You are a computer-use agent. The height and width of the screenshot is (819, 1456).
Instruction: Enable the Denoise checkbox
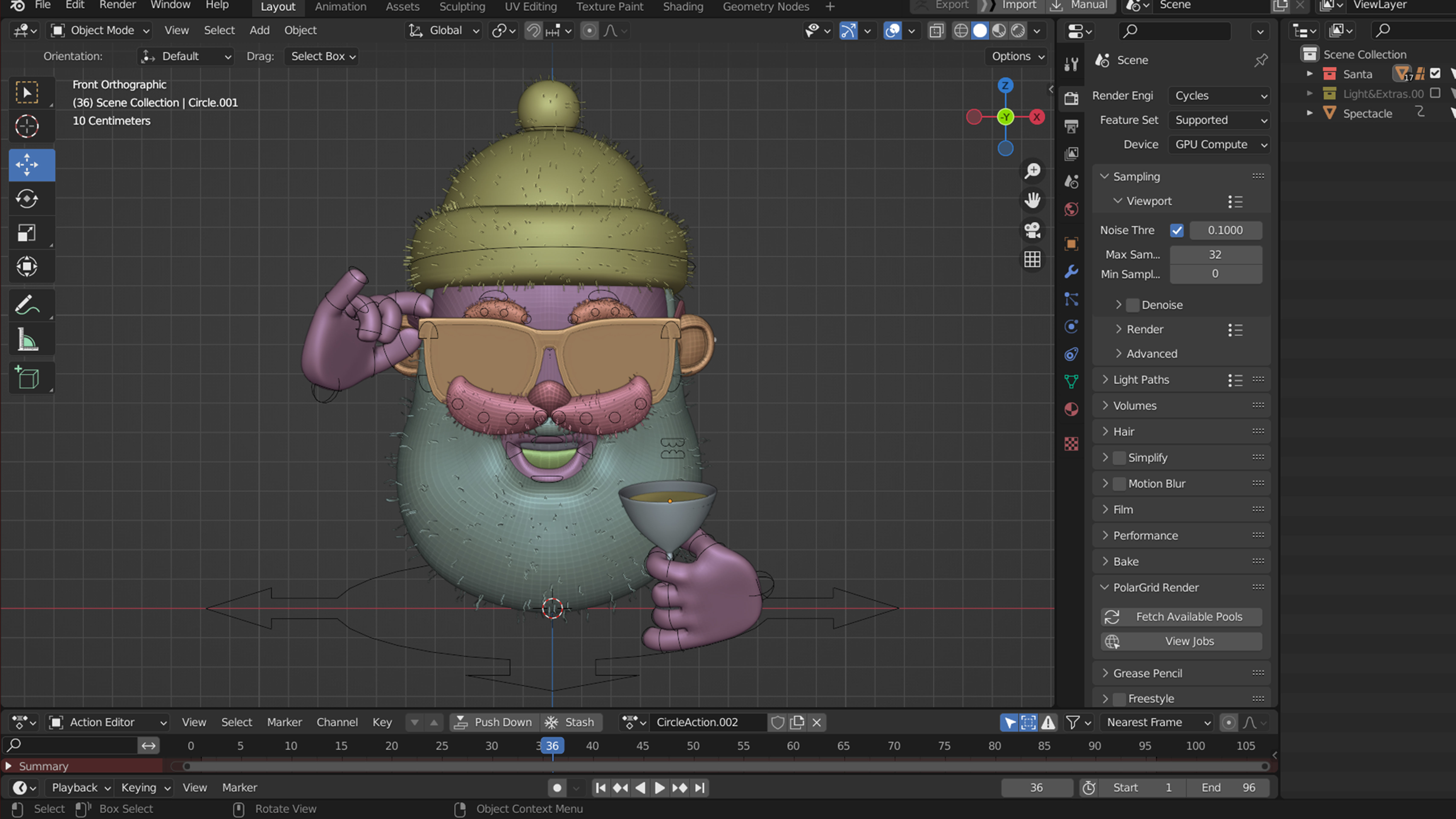[x=1133, y=305]
